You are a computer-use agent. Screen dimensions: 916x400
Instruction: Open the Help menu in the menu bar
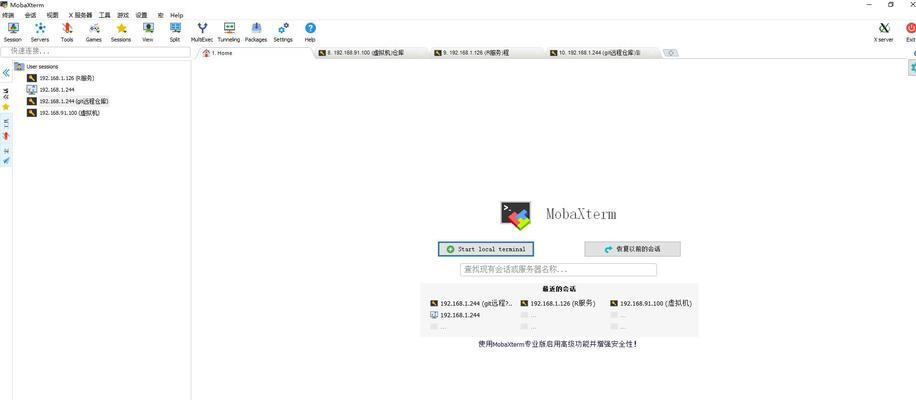point(176,15)
